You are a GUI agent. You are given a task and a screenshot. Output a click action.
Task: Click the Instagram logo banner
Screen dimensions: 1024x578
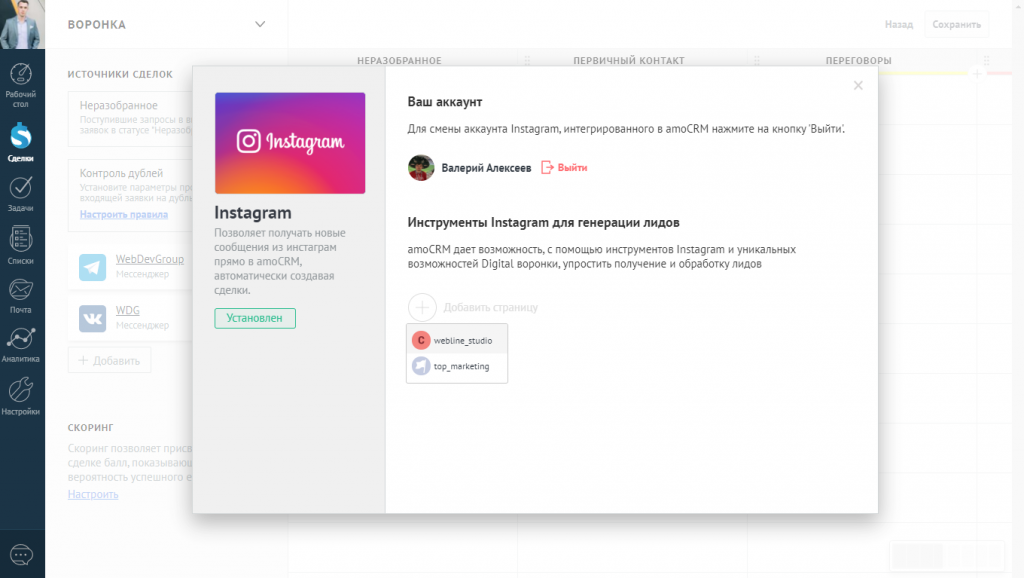coord(290,143)
